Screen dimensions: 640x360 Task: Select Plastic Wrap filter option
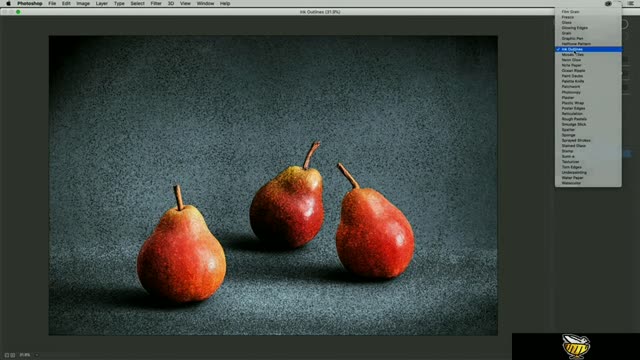click(x=588, y=103)
